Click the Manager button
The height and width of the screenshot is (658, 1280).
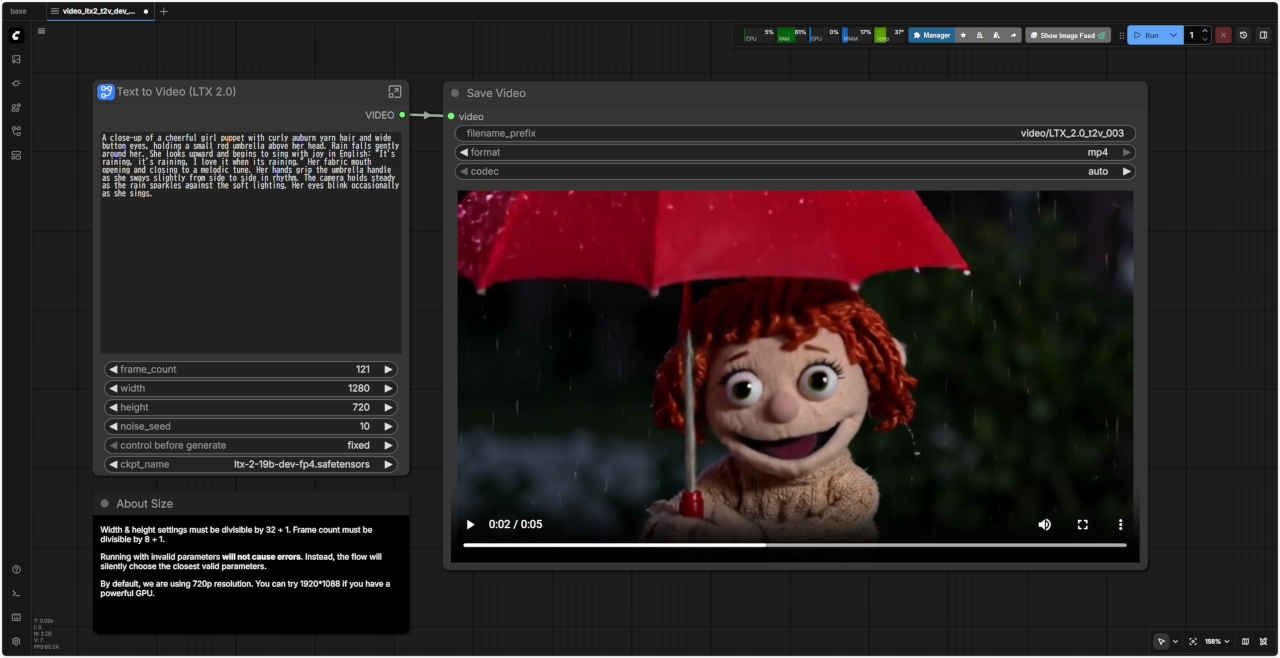coord(931,35)
